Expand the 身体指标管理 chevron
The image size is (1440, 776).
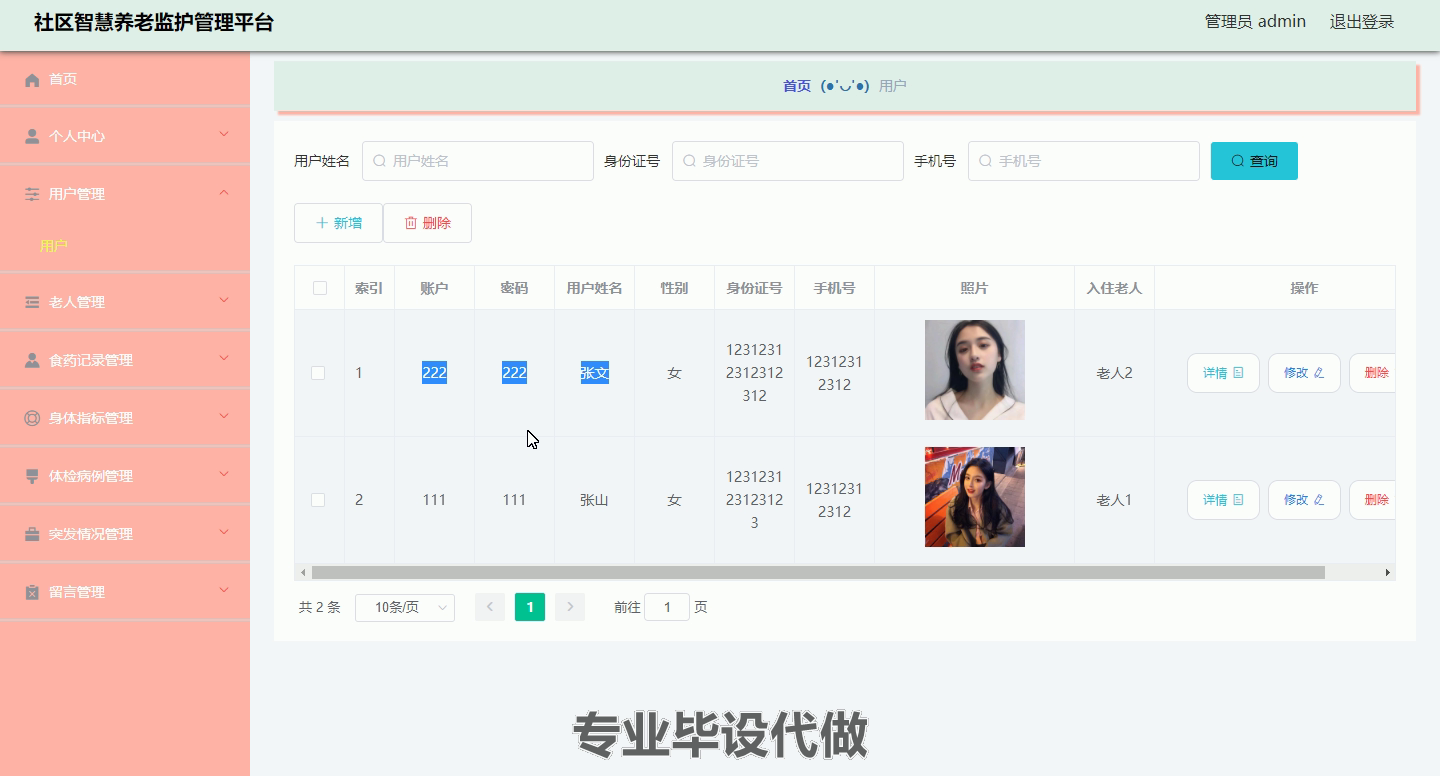(x=224, y=416)
